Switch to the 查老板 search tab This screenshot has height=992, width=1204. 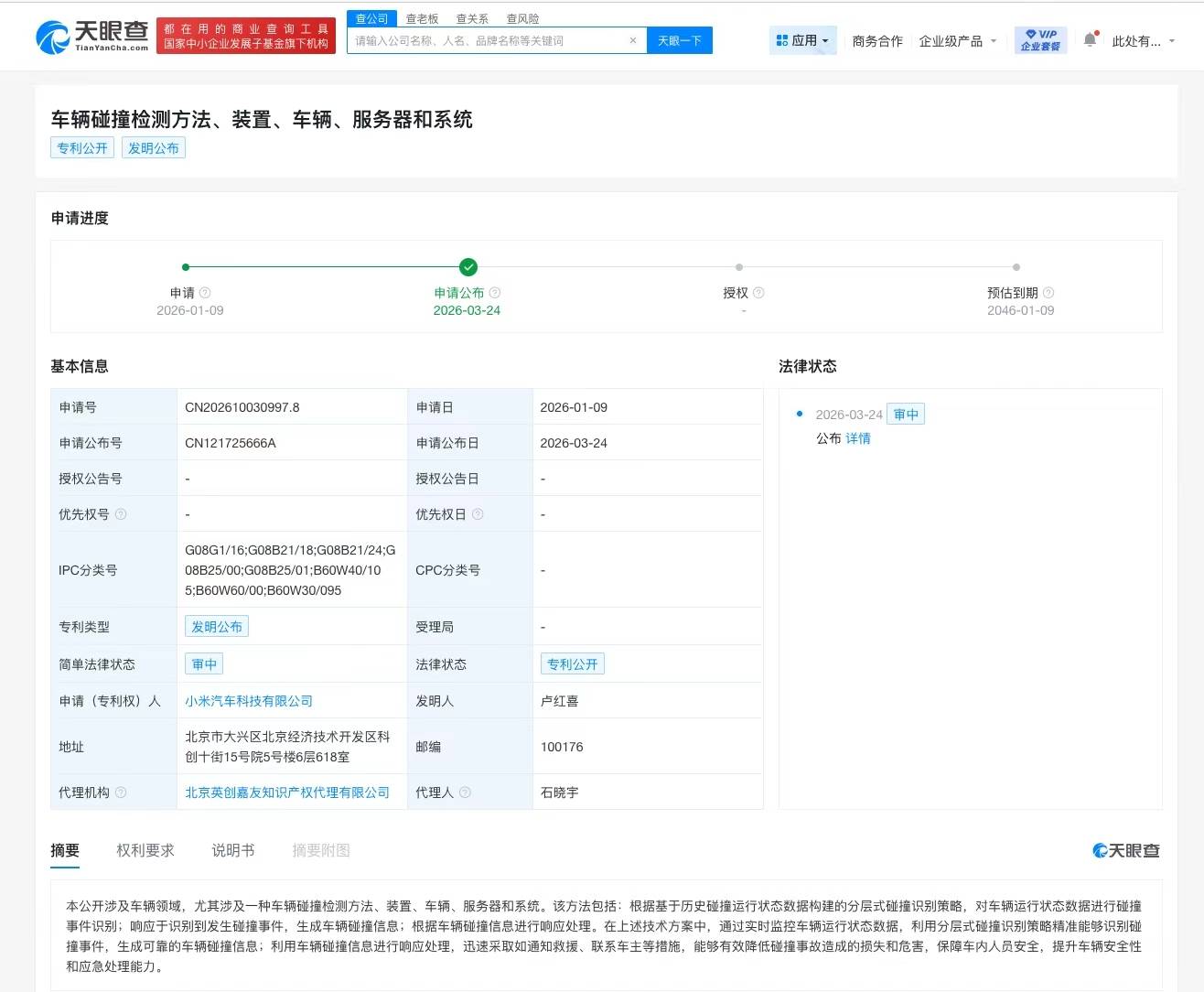coord(422,18)
